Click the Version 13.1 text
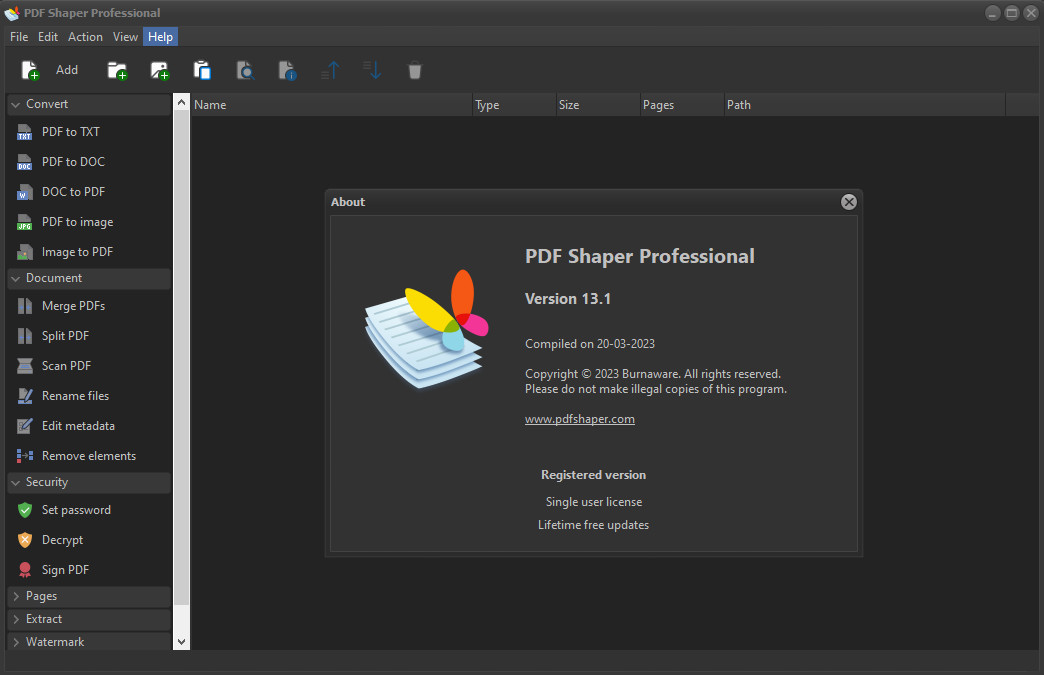This screenshot has height=675, width=1044. (x=567, y=299)
